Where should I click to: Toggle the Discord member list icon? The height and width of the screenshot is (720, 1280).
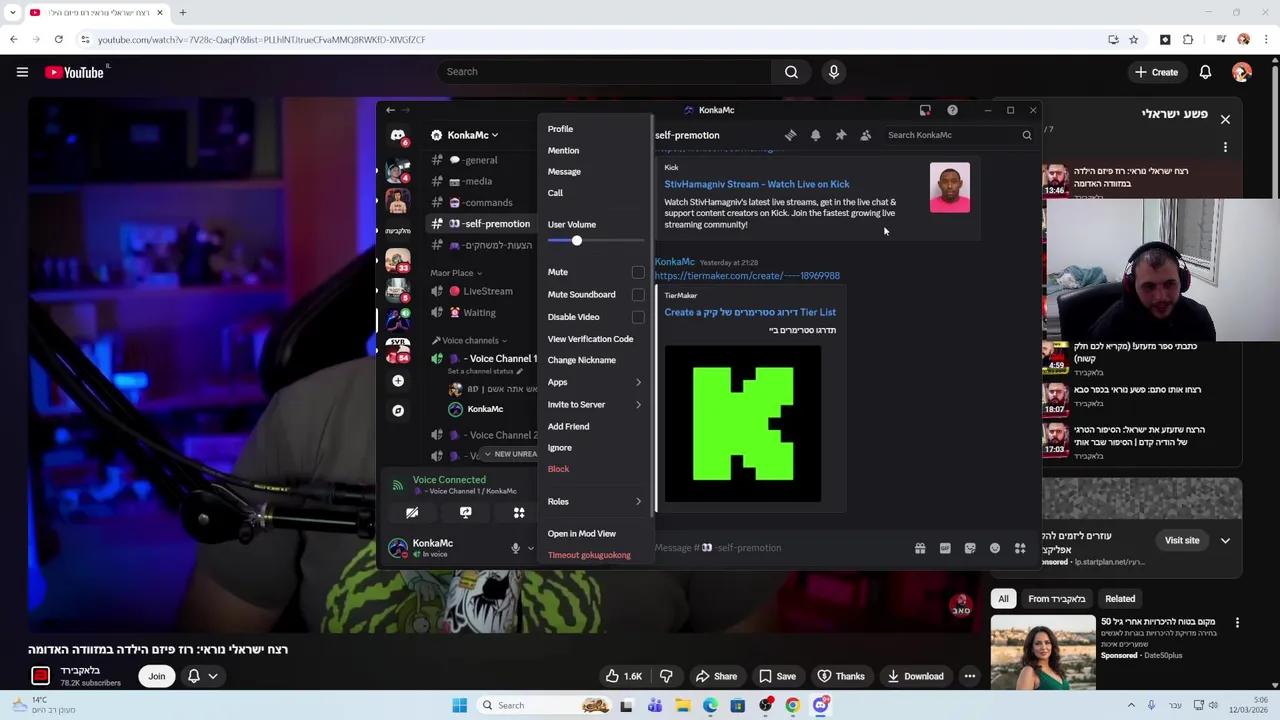click(865, 135)
